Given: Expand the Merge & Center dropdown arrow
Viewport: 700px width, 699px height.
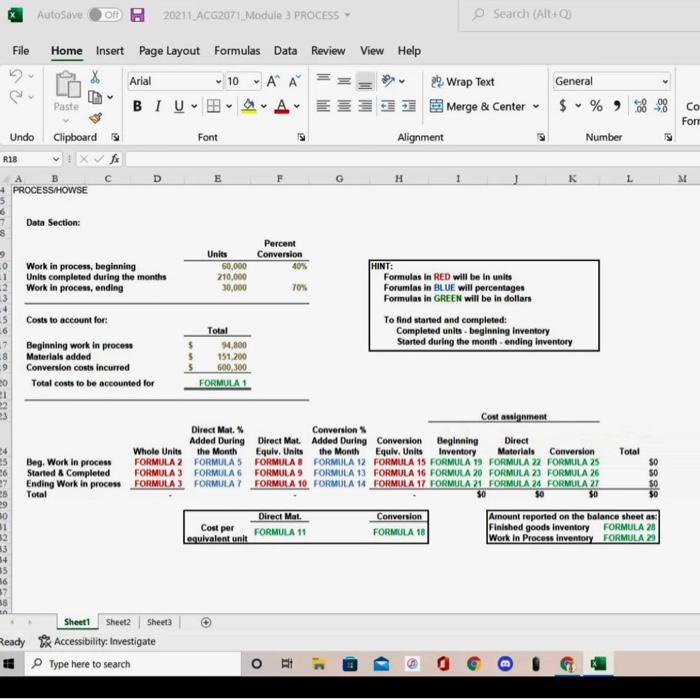Looking at the screenshot, I should [x=536, y=106].
